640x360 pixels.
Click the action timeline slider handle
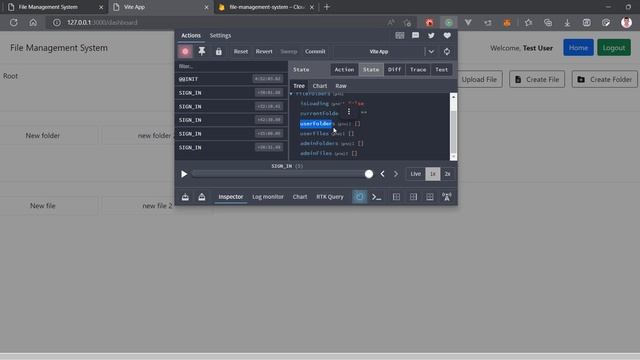369,174
